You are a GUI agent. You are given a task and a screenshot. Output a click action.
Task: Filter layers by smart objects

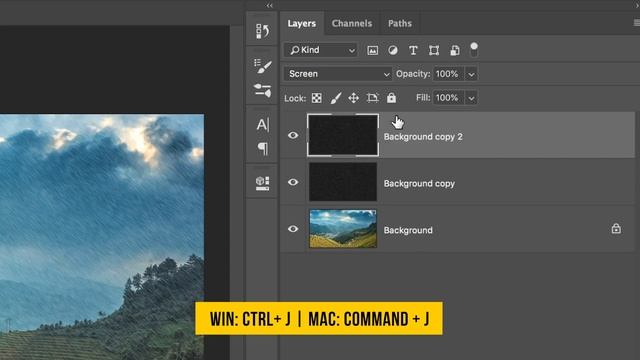point(454,50)
